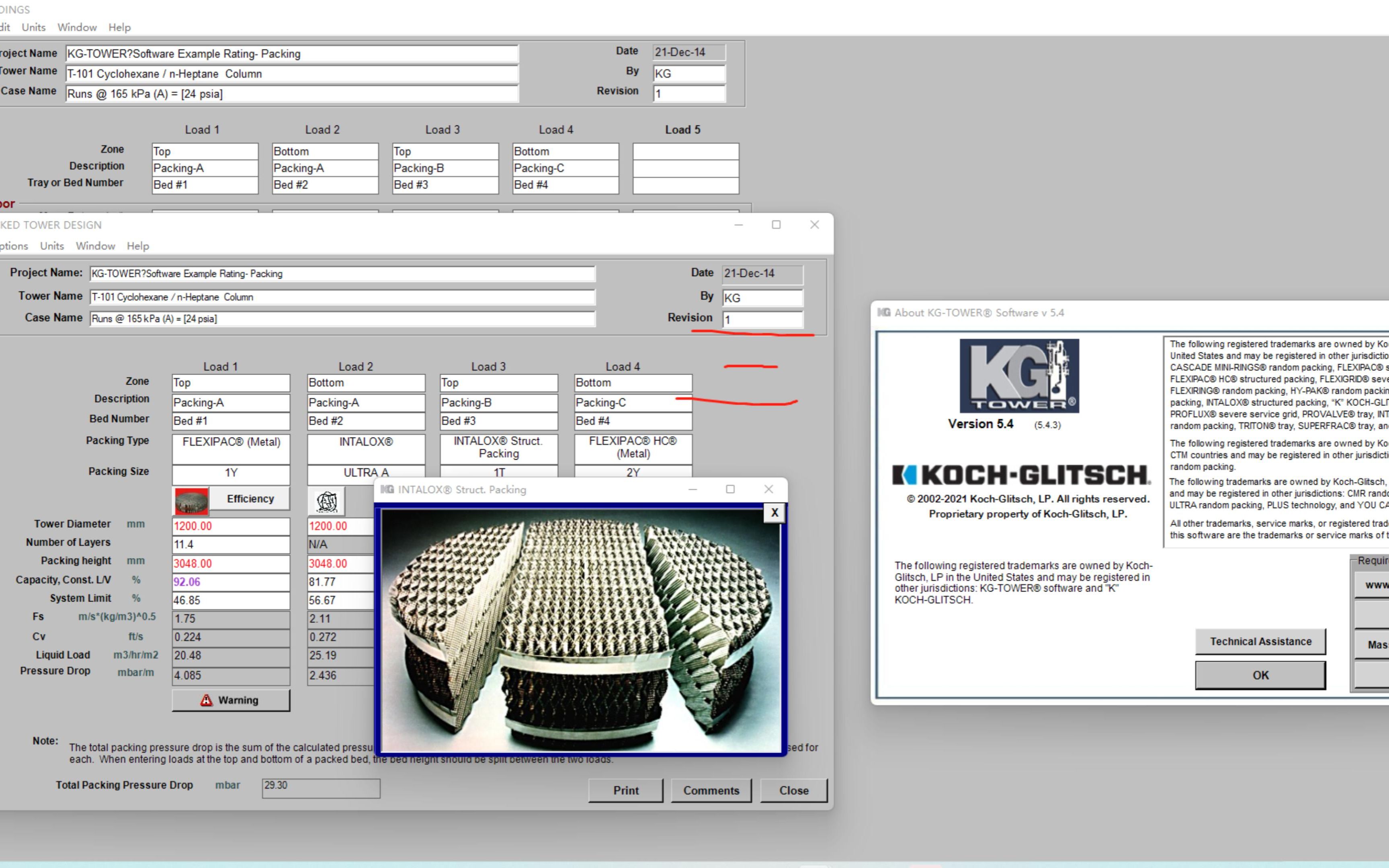This screenshot has width=1389, height=868.
Task: Click Tower Name field in Packed Tower Design
Action: pyautogui.click(x=342, y=297)
